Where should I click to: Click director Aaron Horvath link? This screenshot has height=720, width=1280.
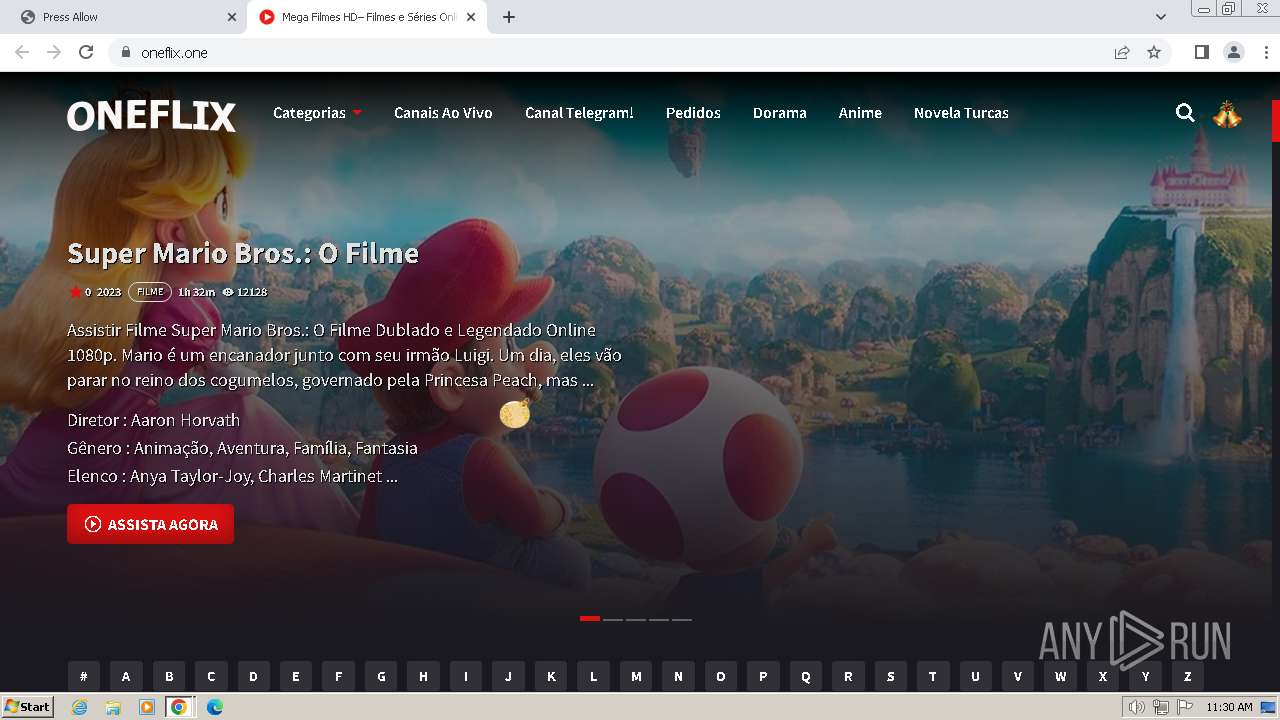click(185, 420)
